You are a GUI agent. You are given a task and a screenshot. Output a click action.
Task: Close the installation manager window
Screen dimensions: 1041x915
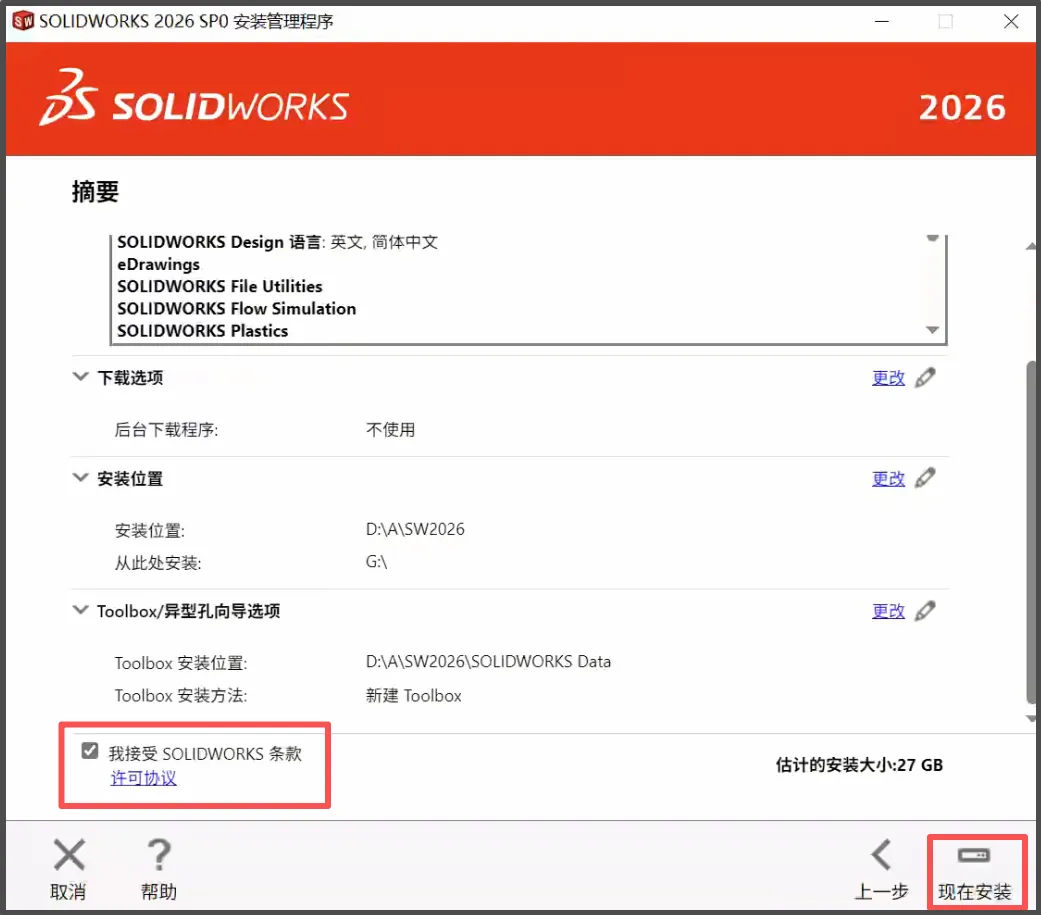pyautogui.click(x=1011, y=21)
